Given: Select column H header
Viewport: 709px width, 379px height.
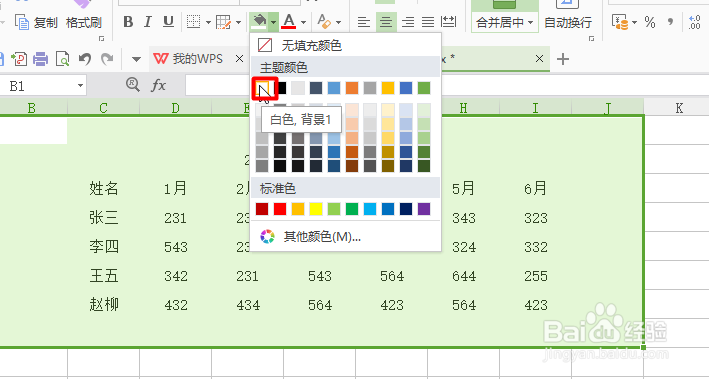Looking at the screenshot, I should (463, 108).
